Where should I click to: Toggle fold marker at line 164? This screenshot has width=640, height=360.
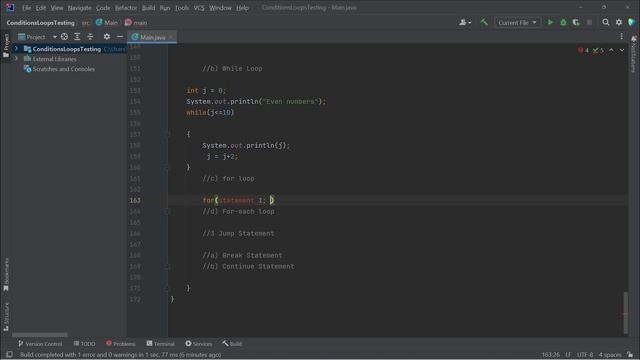click(x=167, y=211)
